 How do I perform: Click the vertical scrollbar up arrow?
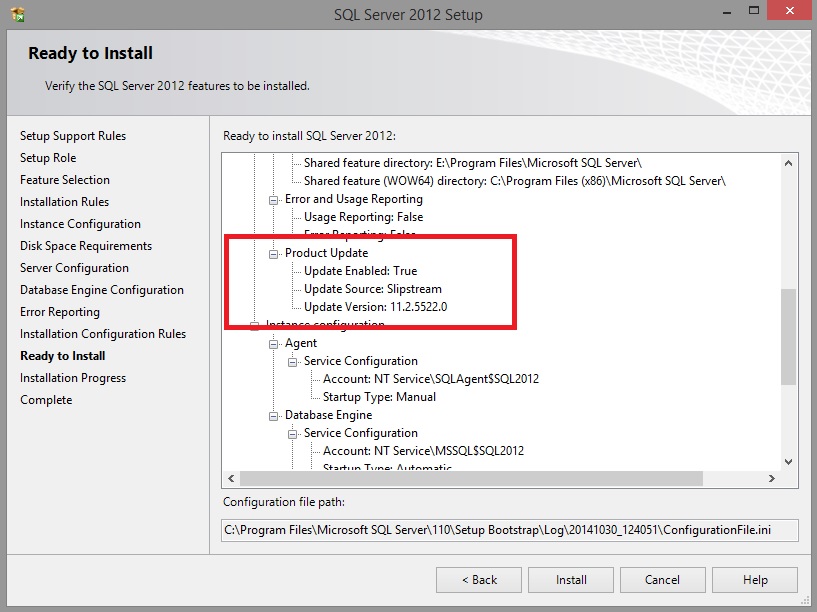788,164
